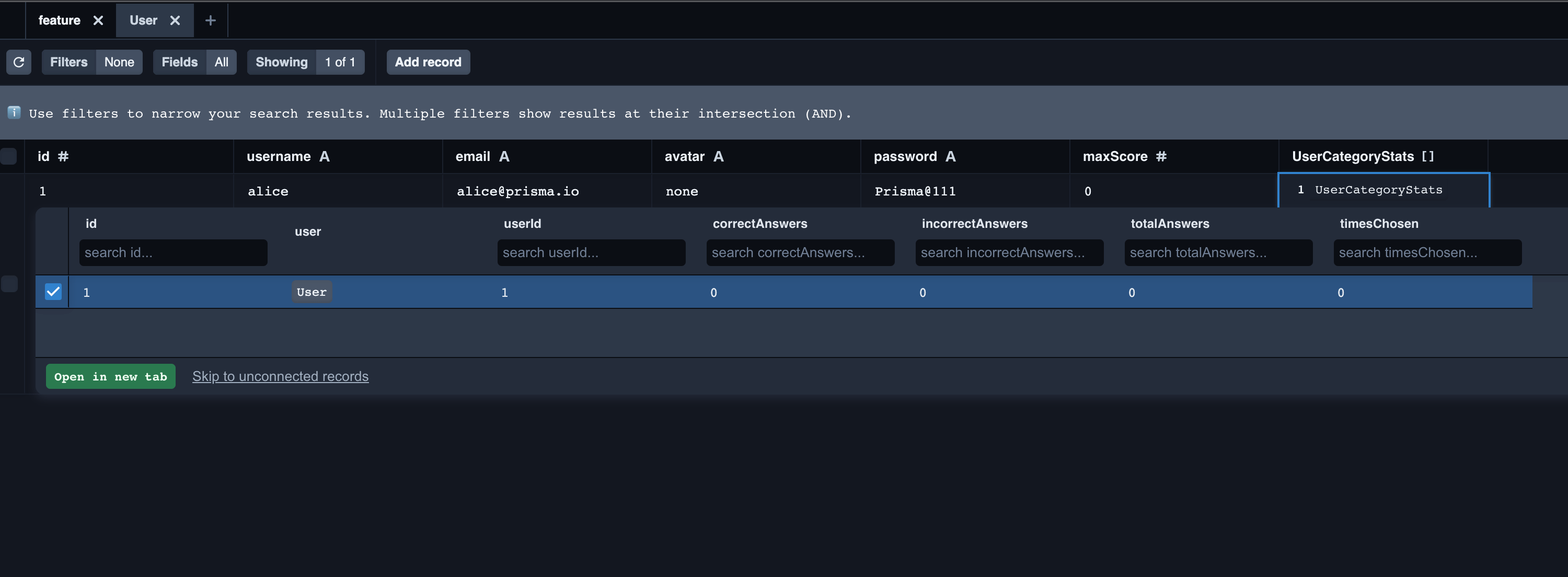Toggle the select-all checkbox in header
This screenshot has width=1568, height=577.
pos(8,156)
